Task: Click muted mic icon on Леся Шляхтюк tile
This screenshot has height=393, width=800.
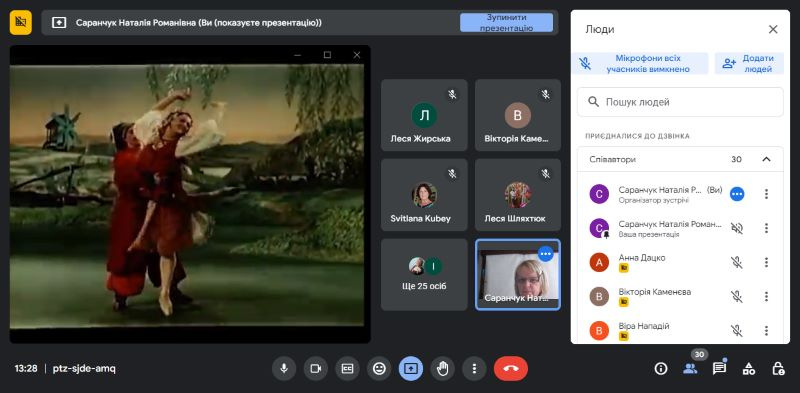Action: point(545,174)
